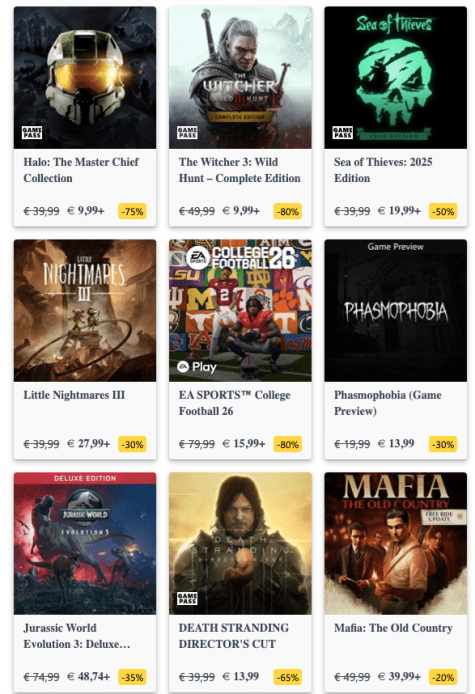Image resolution: width=475 pixels, height=694 pixels.
Task: Click the Game Pass badge on Halo cover
Action: click(32, 132)
